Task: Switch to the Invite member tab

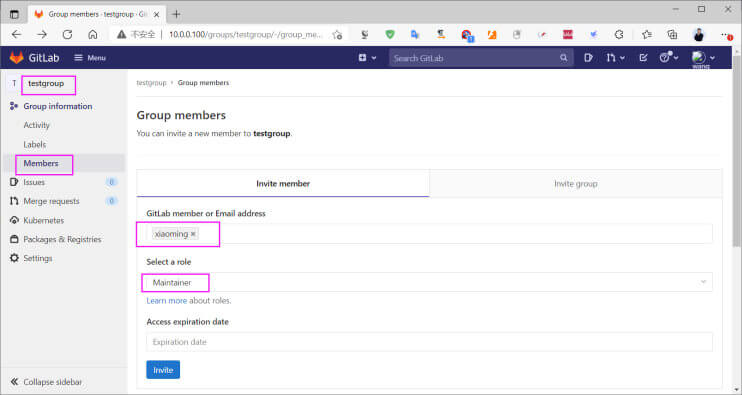Action: pos(283,184)
